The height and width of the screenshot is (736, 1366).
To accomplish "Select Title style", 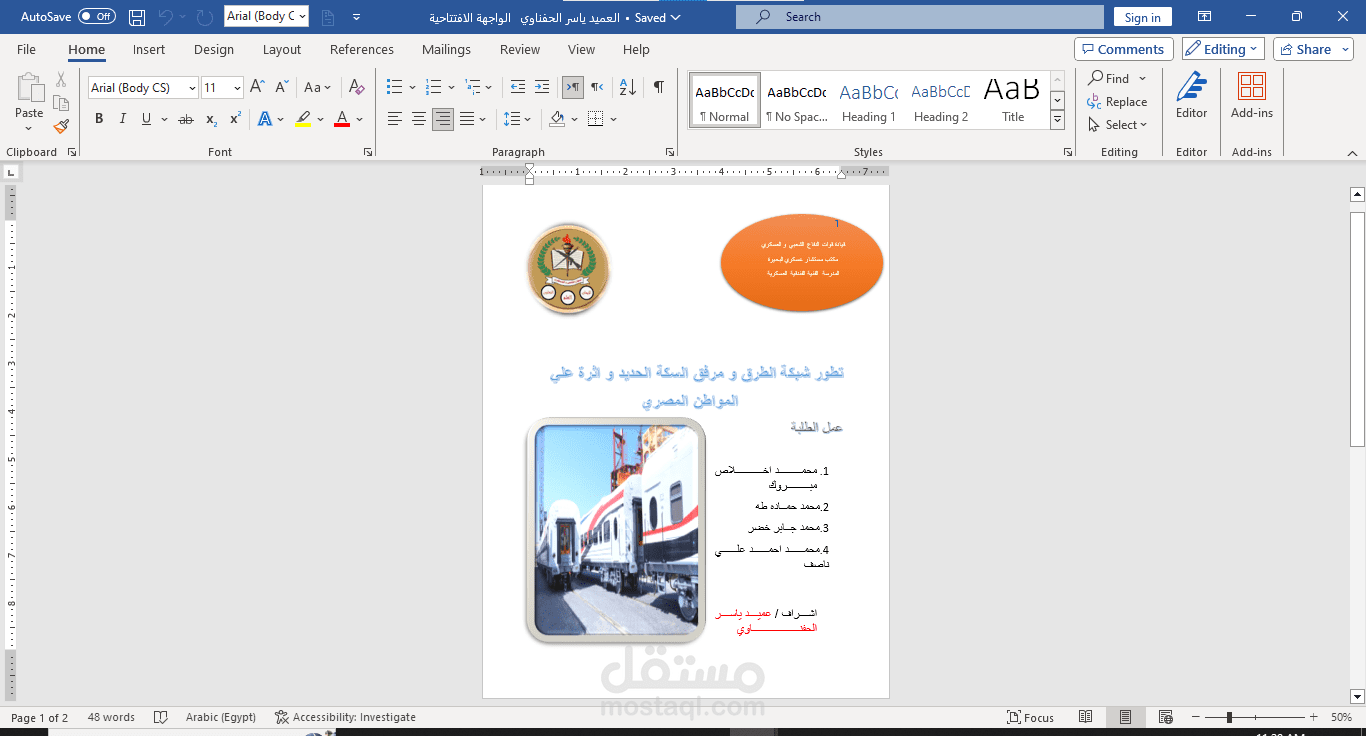I will click(1012, 101).
